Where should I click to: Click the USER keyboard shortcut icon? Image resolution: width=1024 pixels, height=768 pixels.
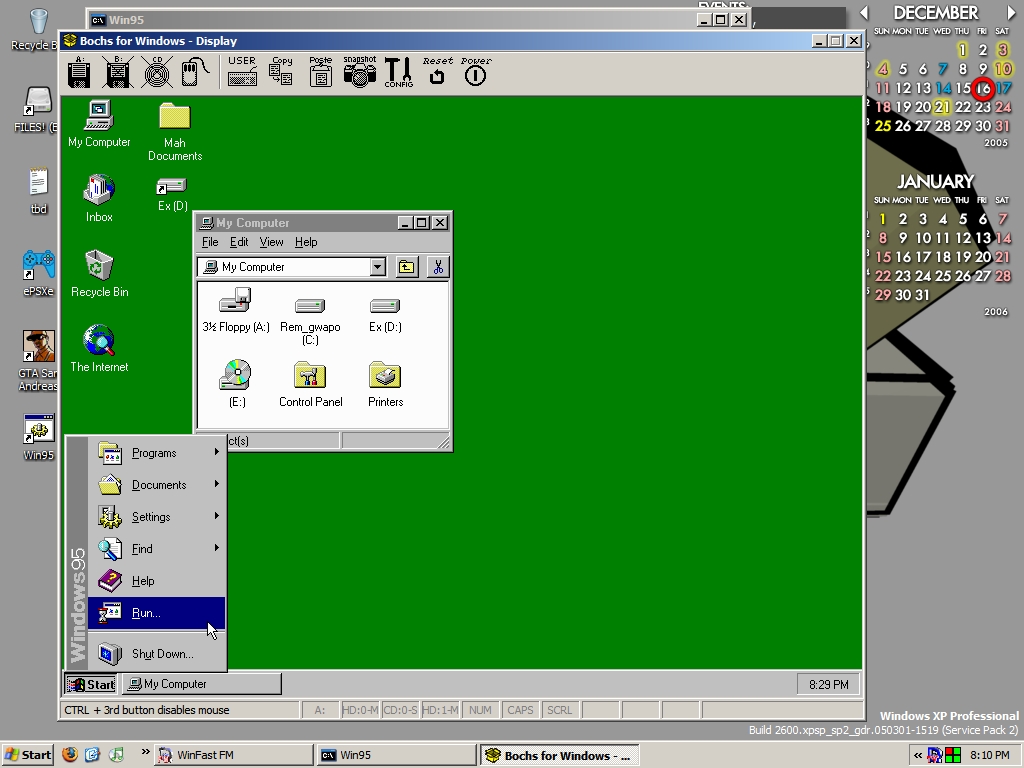pos(242,72)
